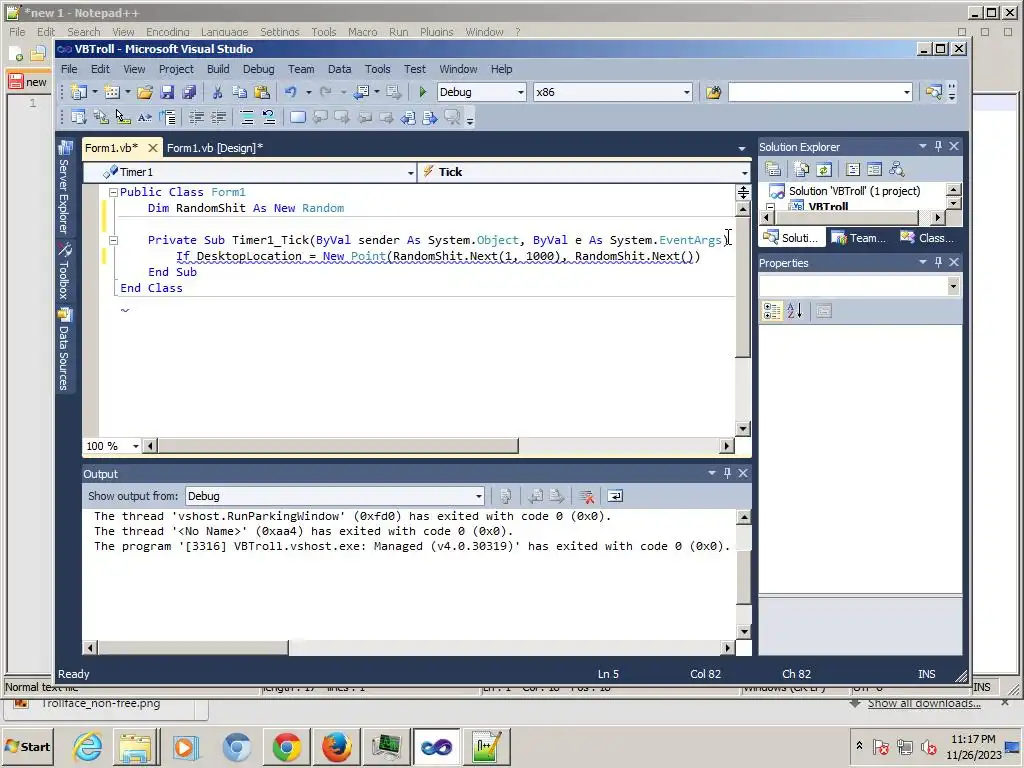Click View Class Diagram icon
Screen dimensions: 1024x768
(897, 169)
